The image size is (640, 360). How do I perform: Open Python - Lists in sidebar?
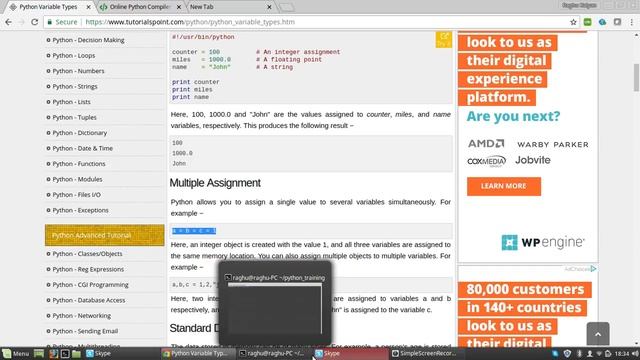coord(71,102)
